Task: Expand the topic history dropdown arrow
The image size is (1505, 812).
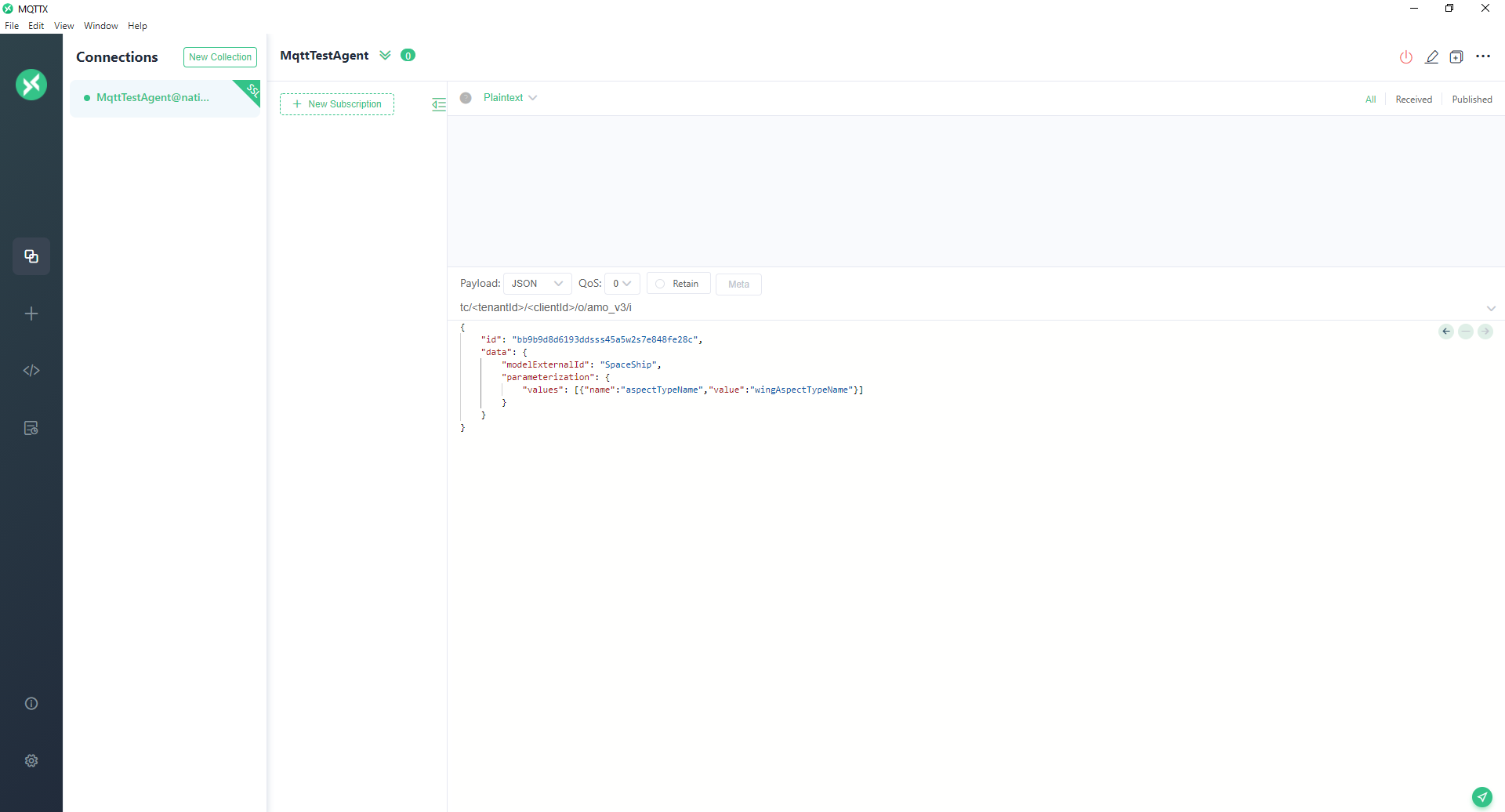Action: coord(1491,308)
